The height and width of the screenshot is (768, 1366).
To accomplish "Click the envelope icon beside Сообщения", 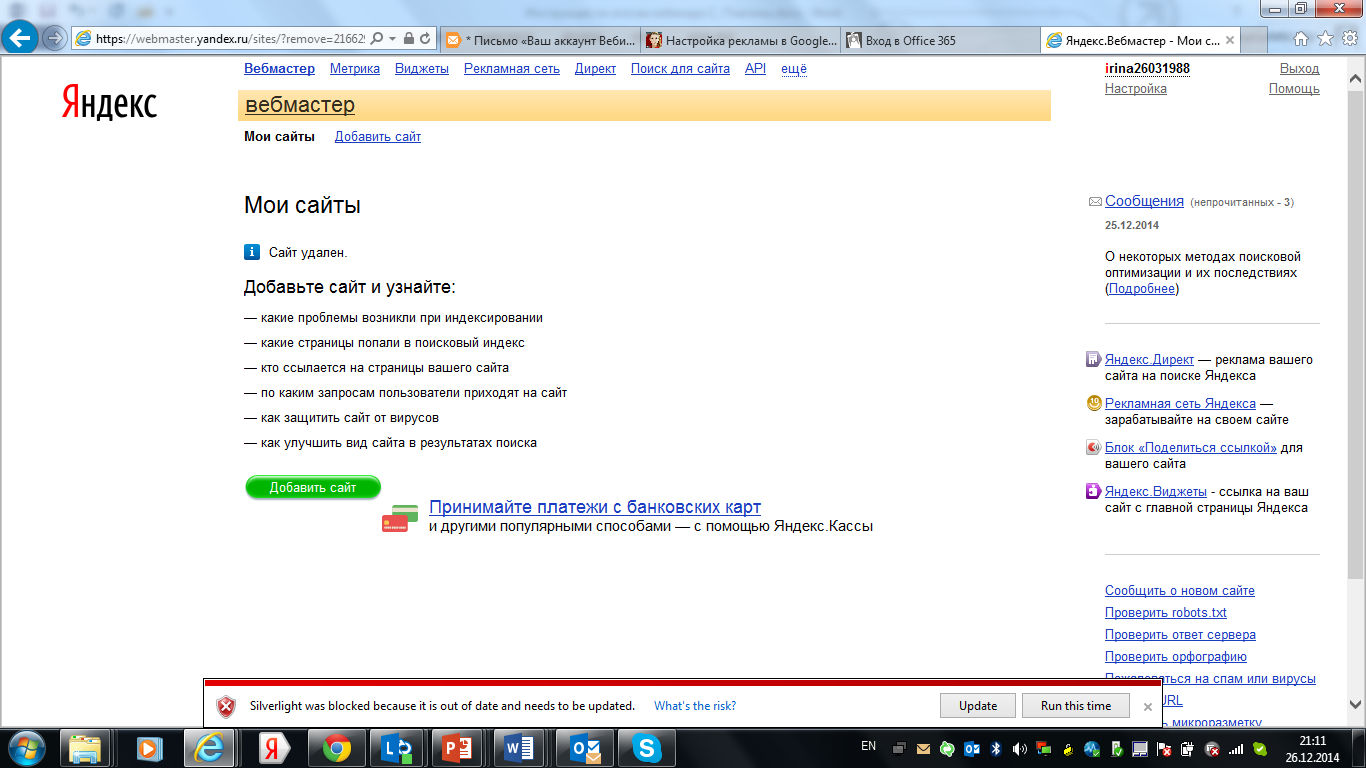I will (1095, 202).
